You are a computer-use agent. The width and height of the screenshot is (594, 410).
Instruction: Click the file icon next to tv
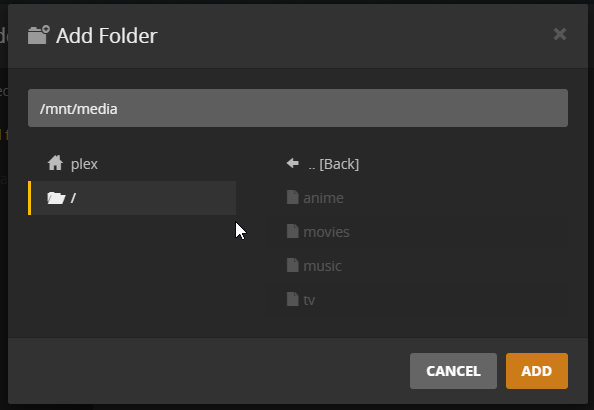[292, 299]
